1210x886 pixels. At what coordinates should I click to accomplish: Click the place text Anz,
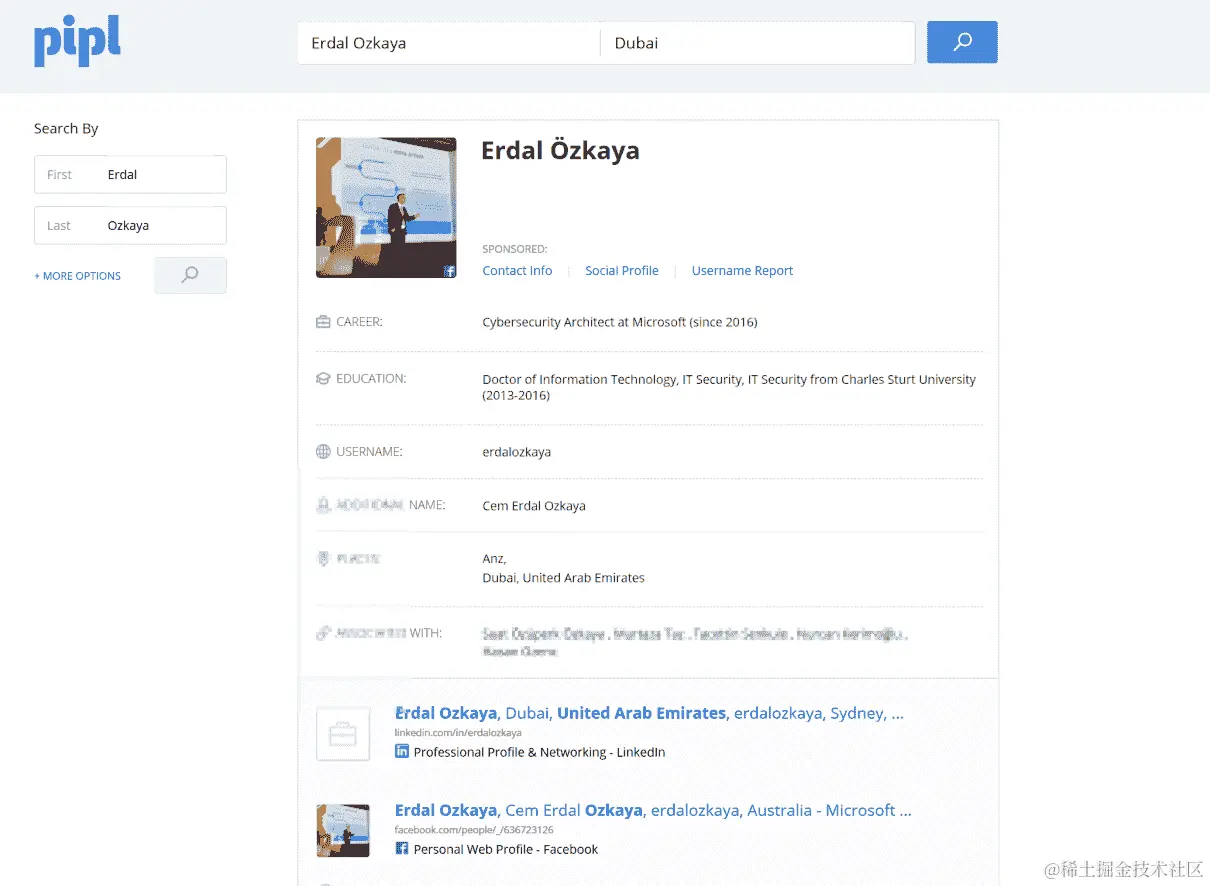pos(494,559)
